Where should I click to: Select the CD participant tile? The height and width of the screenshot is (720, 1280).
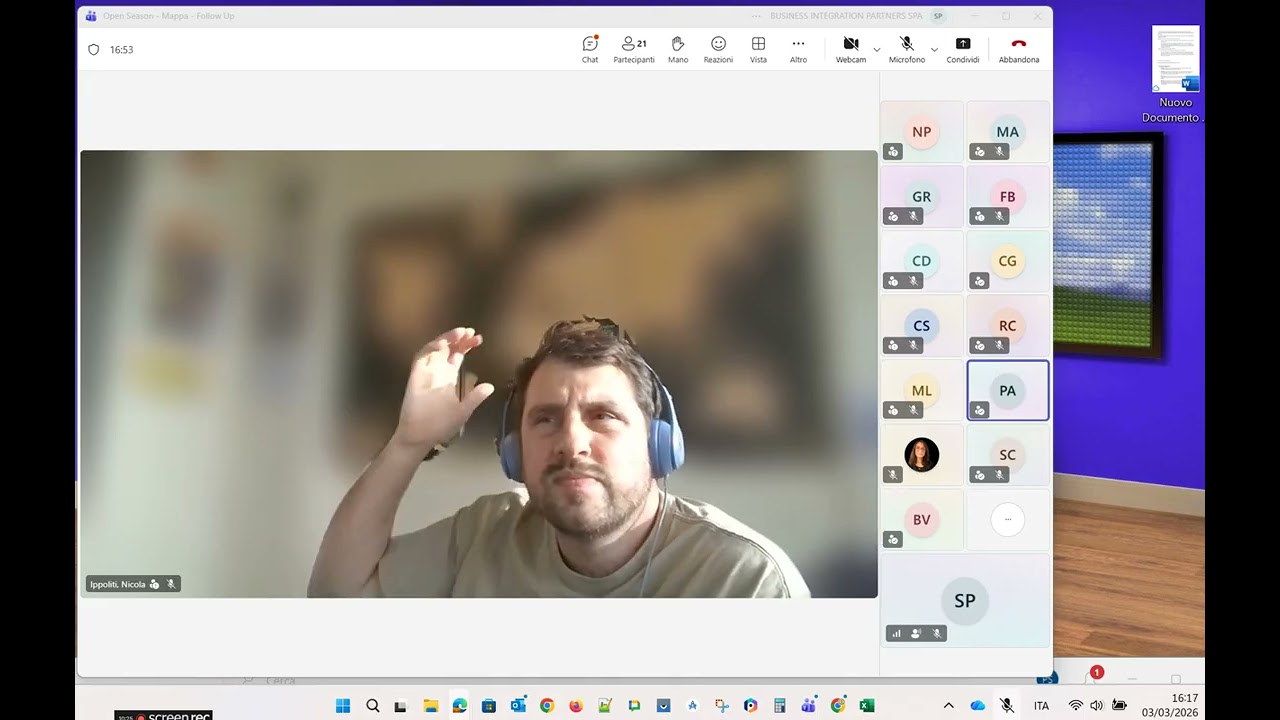tap(922, 260)
